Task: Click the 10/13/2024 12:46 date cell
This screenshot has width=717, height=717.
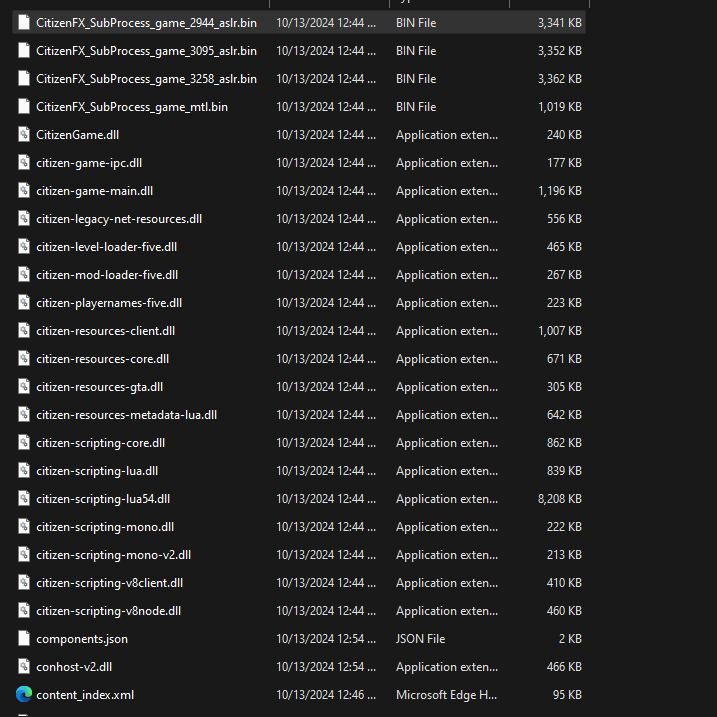Action: point(326,695)
